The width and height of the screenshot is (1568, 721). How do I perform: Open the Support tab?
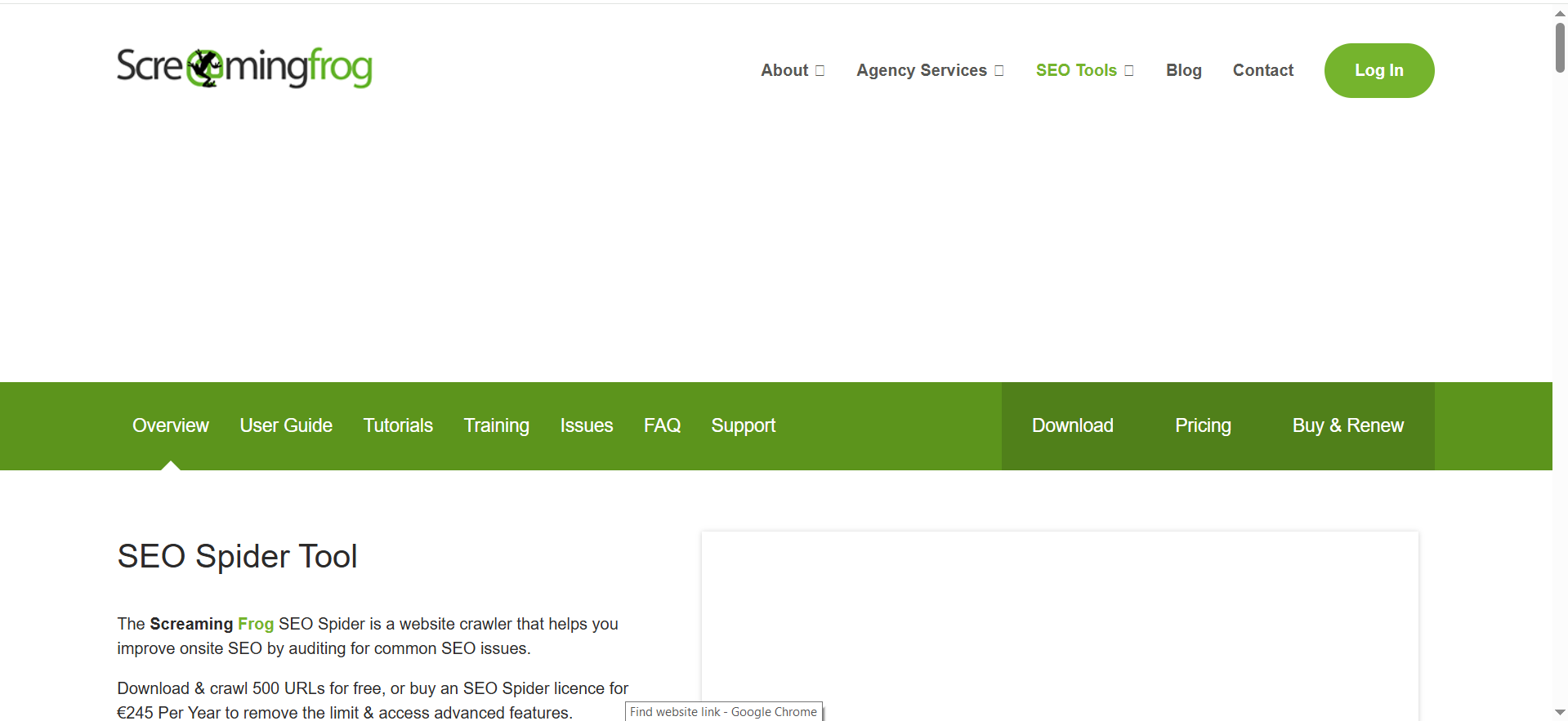click(744, 425)
